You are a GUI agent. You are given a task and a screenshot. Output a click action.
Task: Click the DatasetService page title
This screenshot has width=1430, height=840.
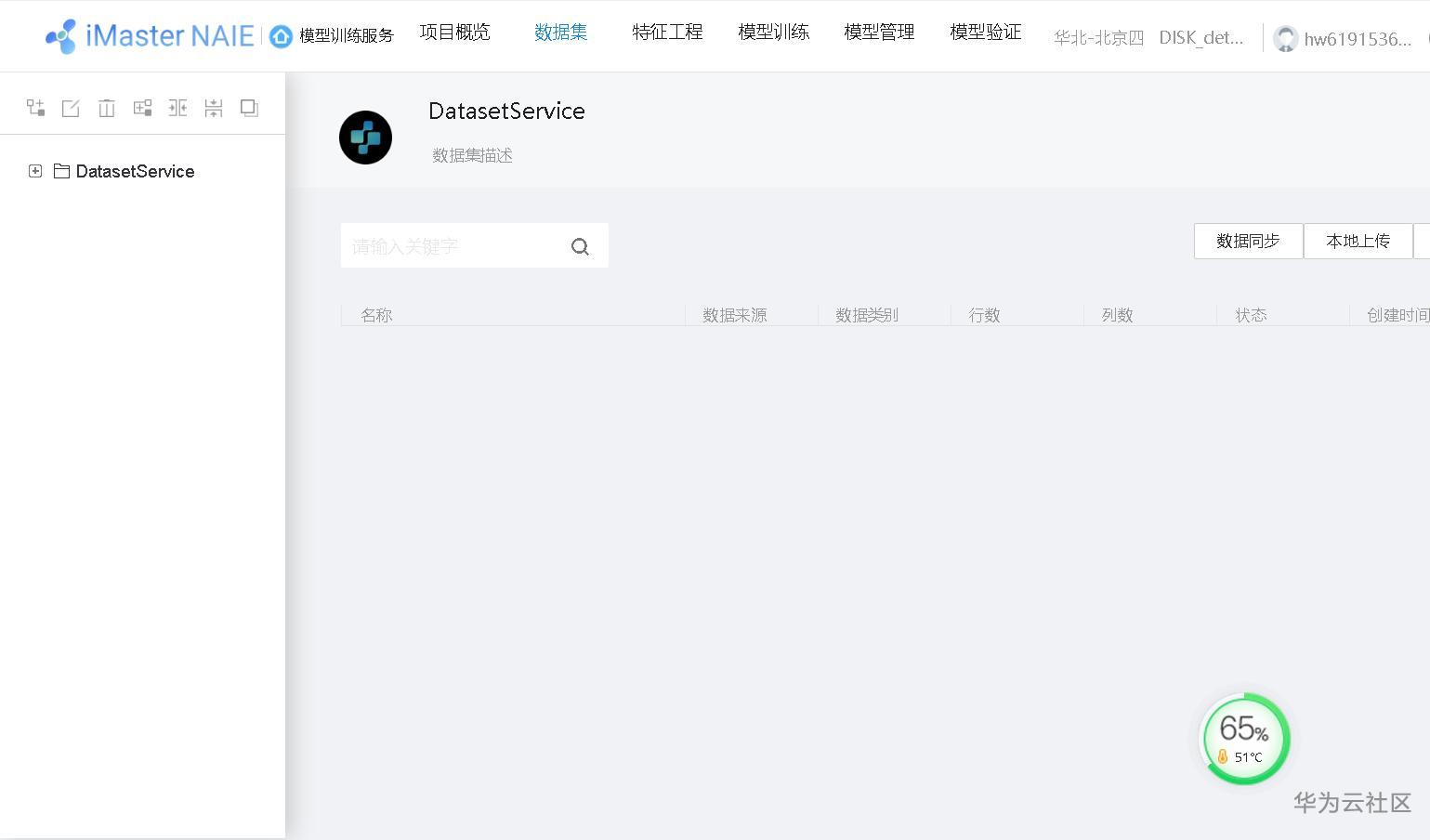tap(506, 112)
